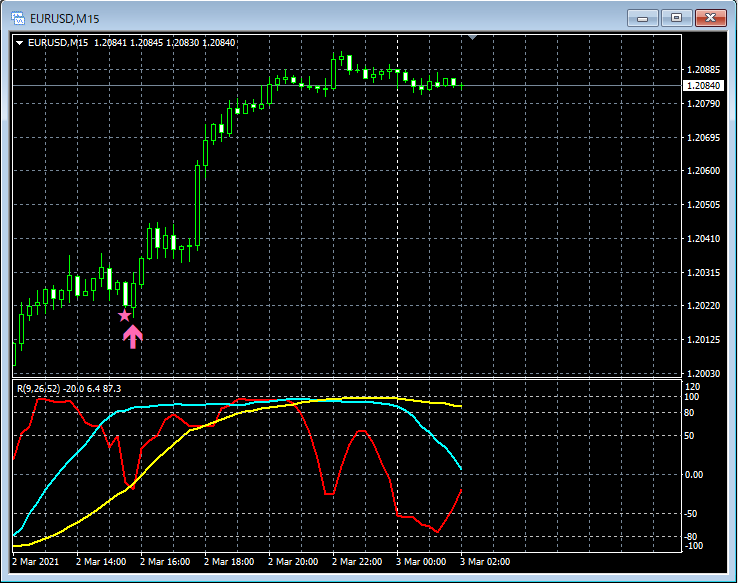Click the R(9,26,52) indicator label
Image resolution: width=739 pixels, height=583 pixels.
(69, 388)
